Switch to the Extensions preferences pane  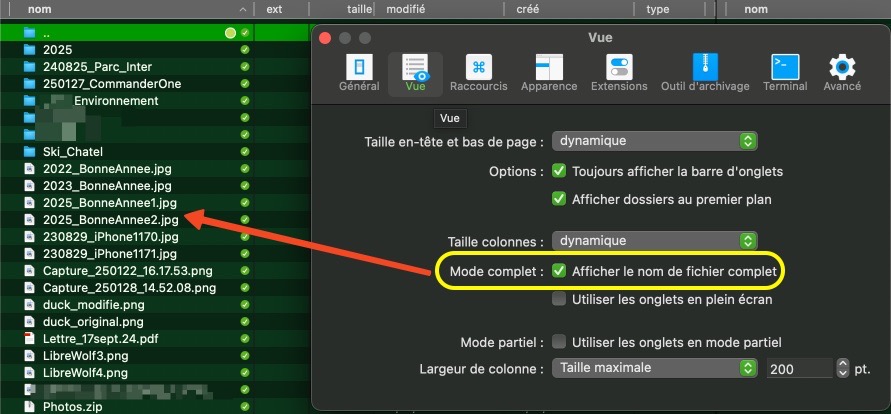(619, 69)
